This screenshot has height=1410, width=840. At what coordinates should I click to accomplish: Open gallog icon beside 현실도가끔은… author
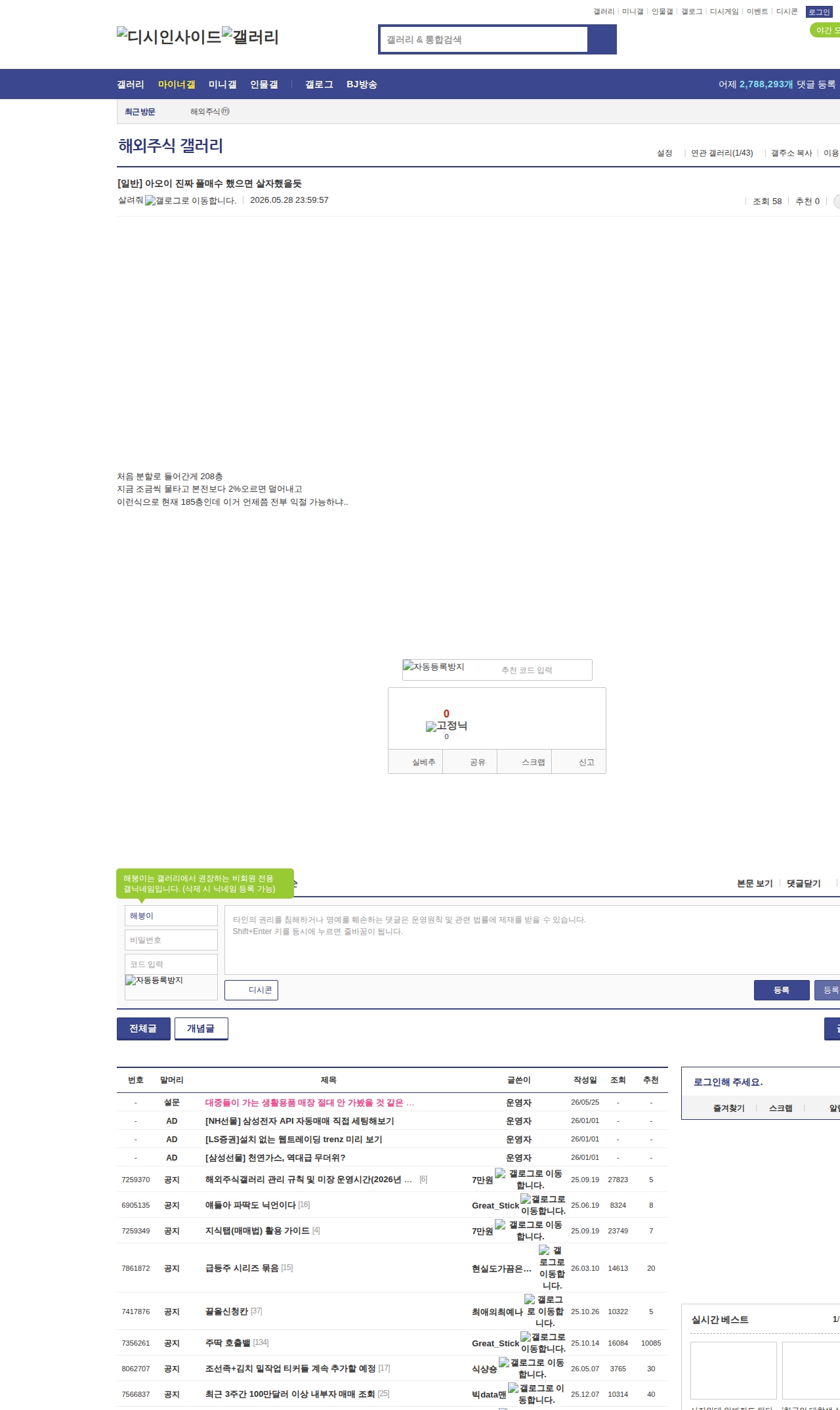551,1268
